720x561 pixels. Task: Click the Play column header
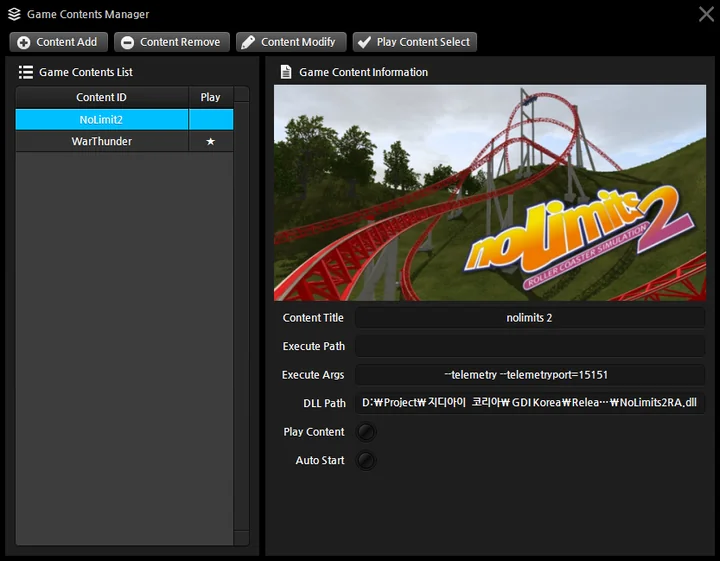(x=211, y=97)
